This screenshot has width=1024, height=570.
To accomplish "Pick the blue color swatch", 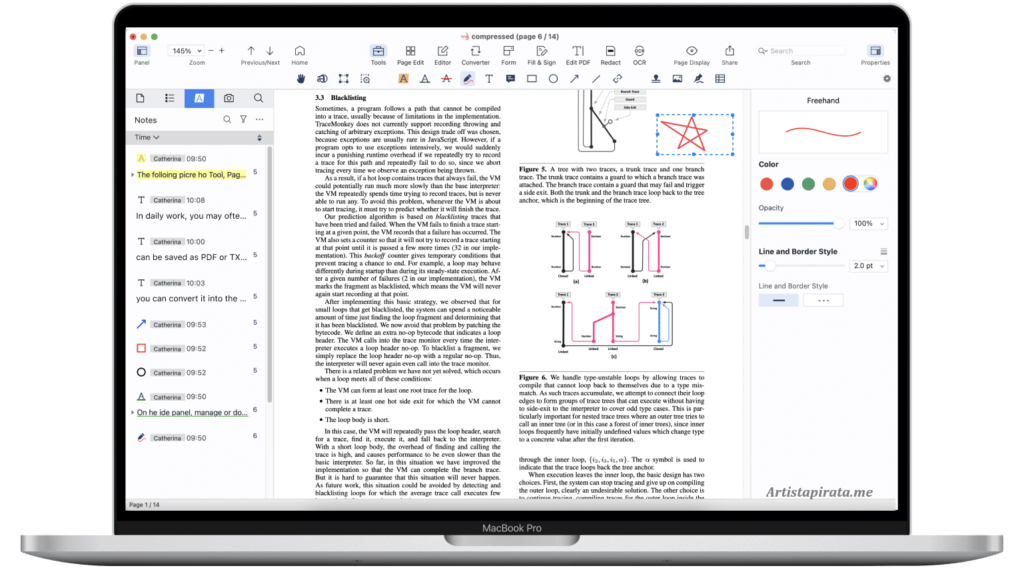I will [x=788, y=184].
